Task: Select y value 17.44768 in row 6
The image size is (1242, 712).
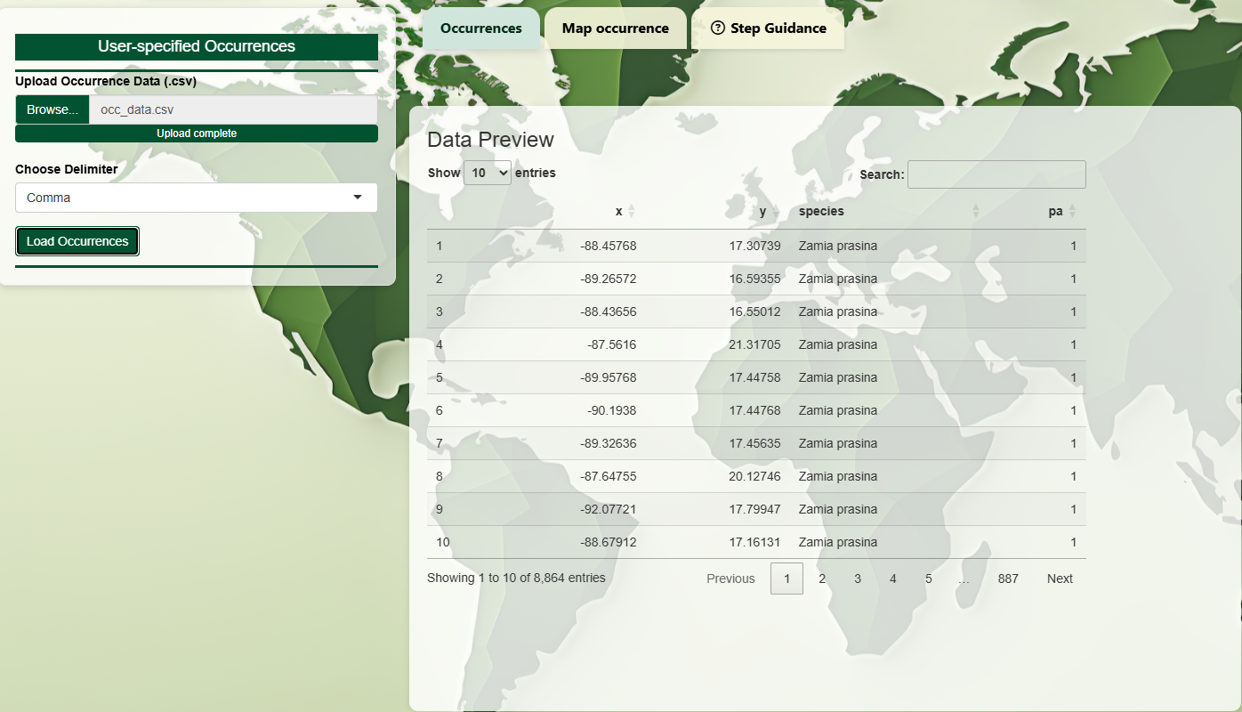Action: 754,411
